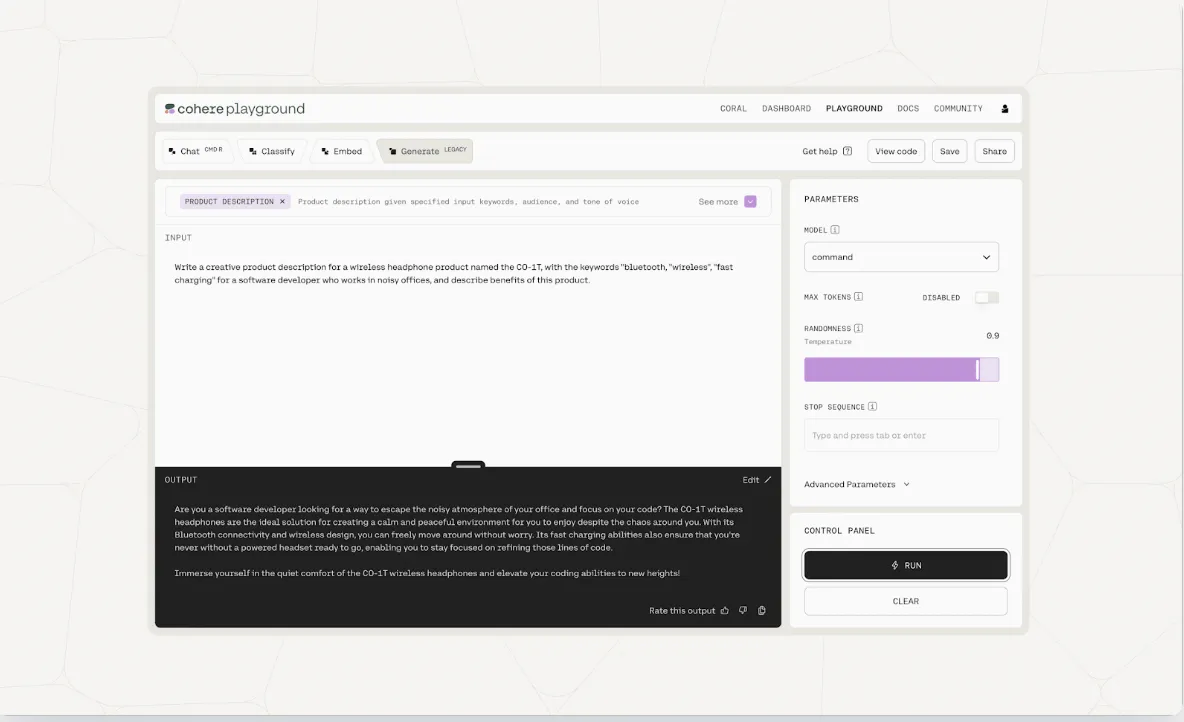Screen dimensions: 1184x722
Task: Remove the Product Description tag
Action: 282,202
